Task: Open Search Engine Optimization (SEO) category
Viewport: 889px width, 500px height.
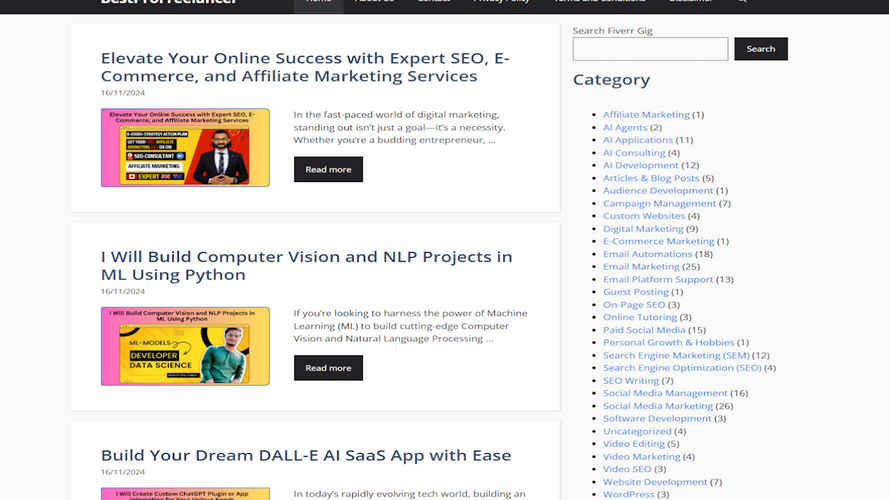Action: point(682,367)
